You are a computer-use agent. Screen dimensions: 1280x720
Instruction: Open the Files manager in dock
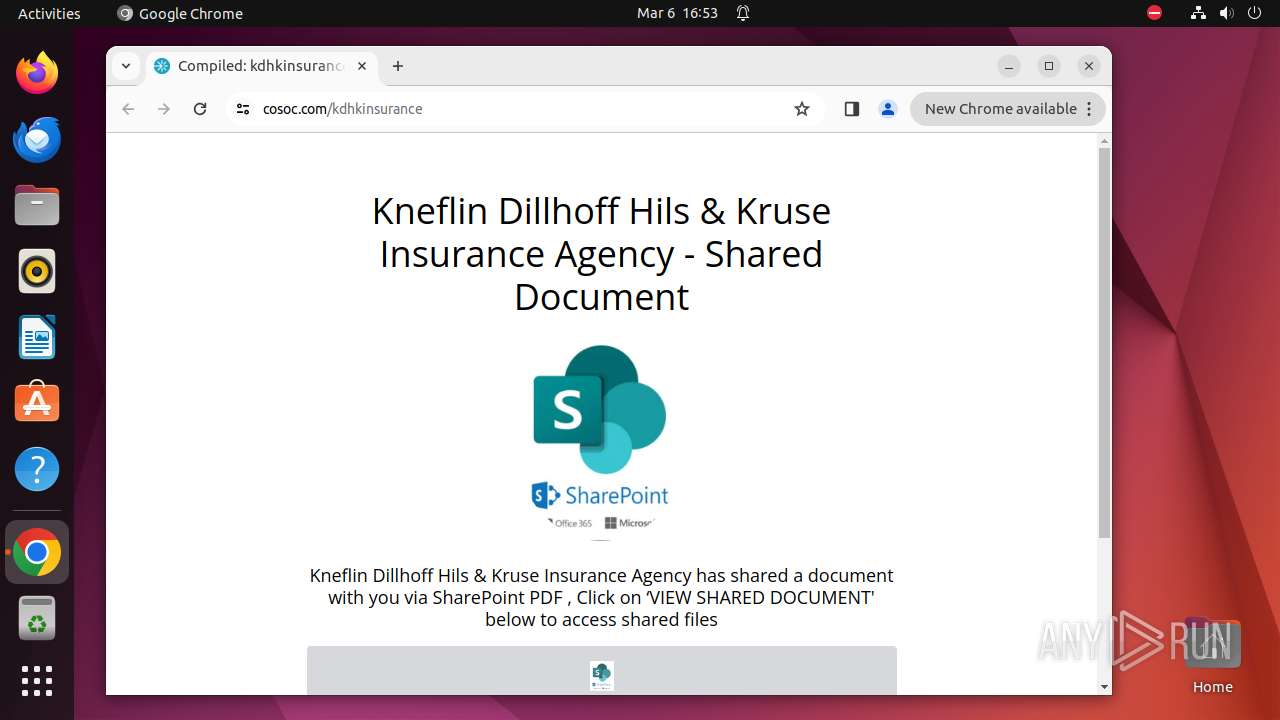37,205
